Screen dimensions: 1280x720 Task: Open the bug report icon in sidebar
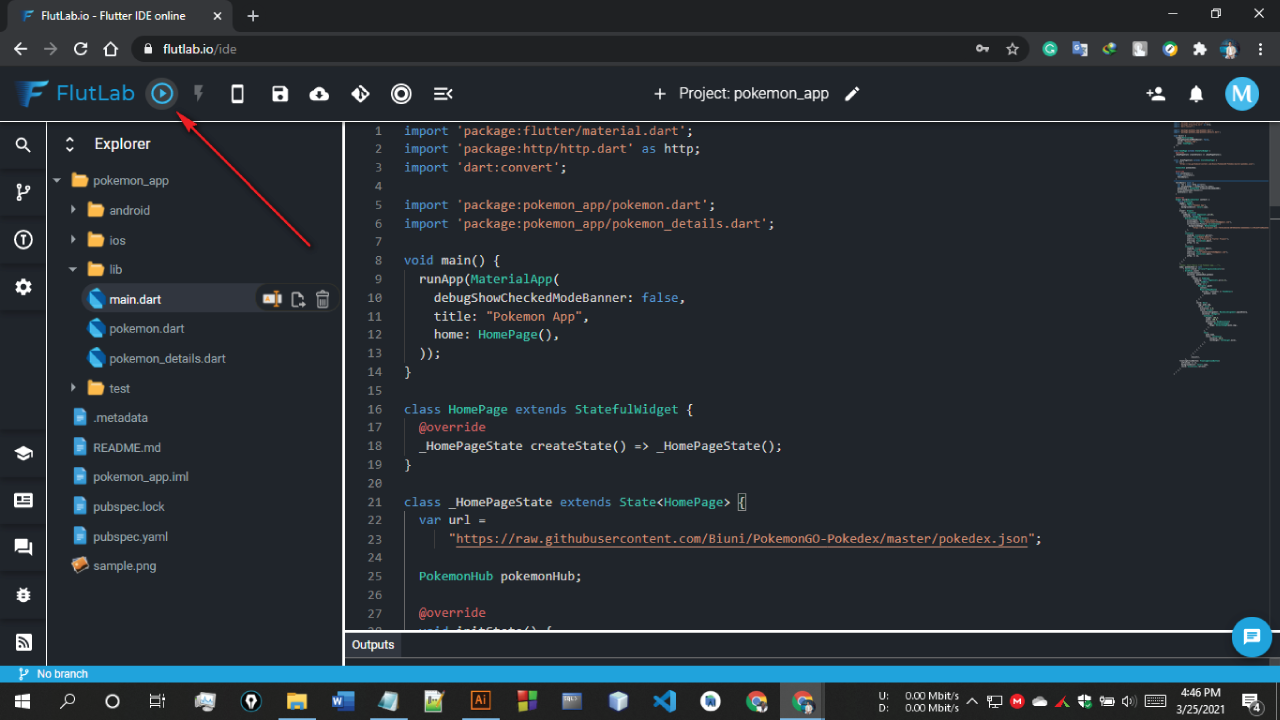point(23,594)
